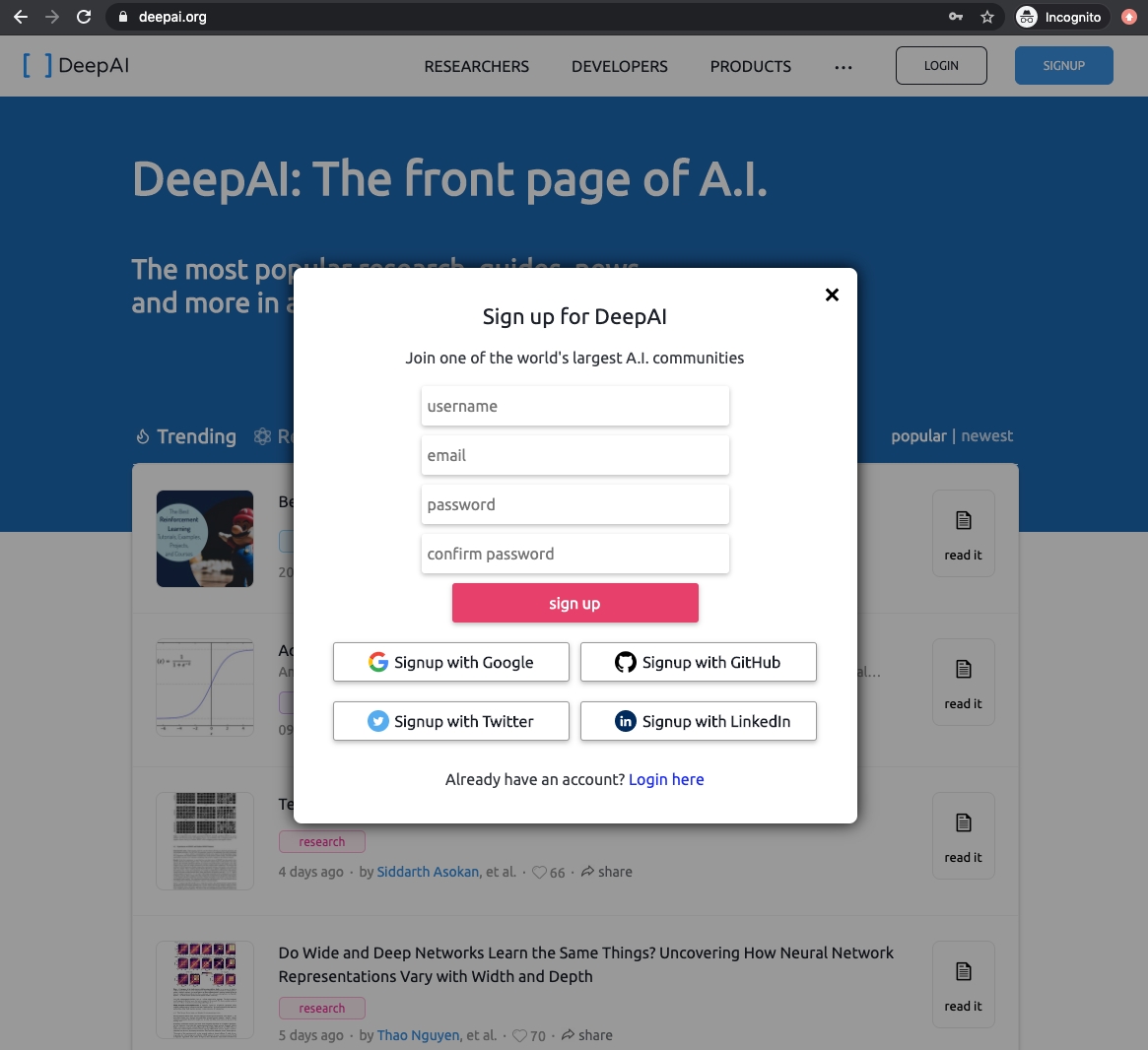
Task: Bookmark this page with the star icon
Action: [x=986, y=17]
